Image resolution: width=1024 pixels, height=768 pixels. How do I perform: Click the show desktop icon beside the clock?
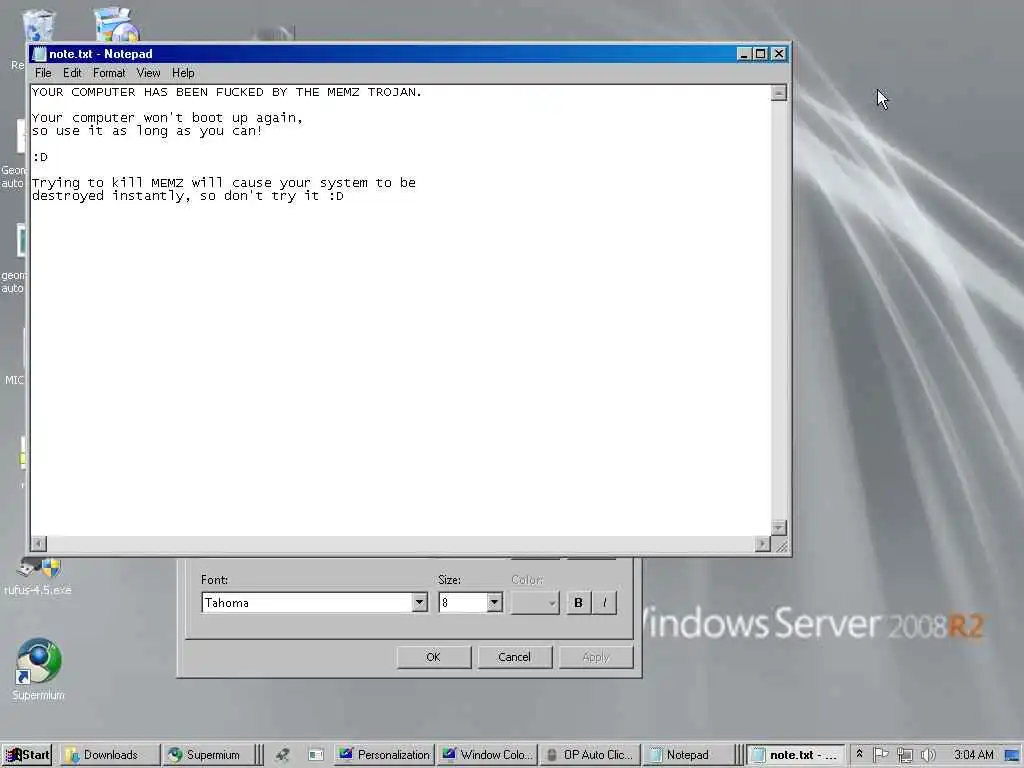coord(1012,755)
